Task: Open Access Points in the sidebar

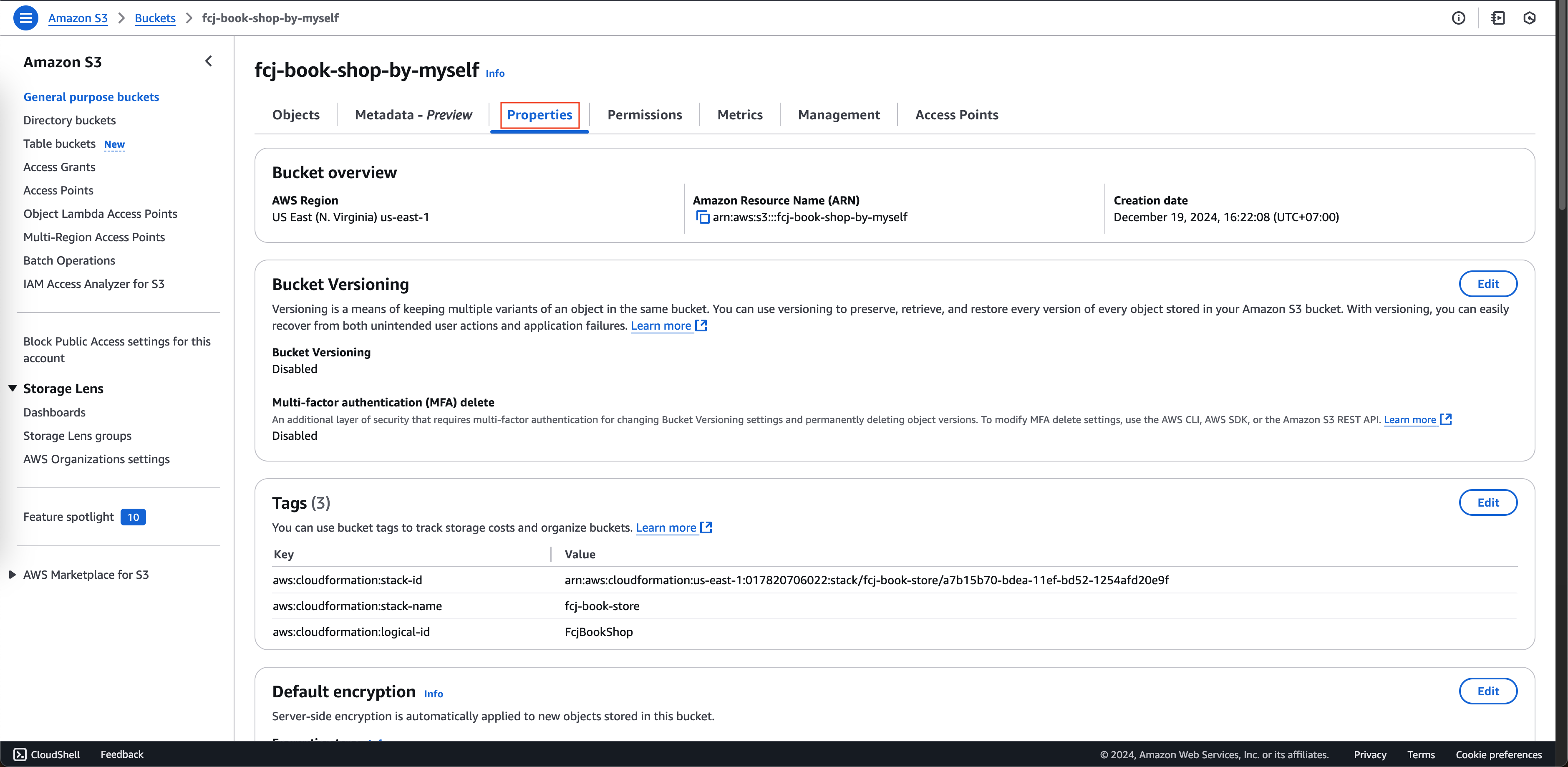Action: click(58, 190)
